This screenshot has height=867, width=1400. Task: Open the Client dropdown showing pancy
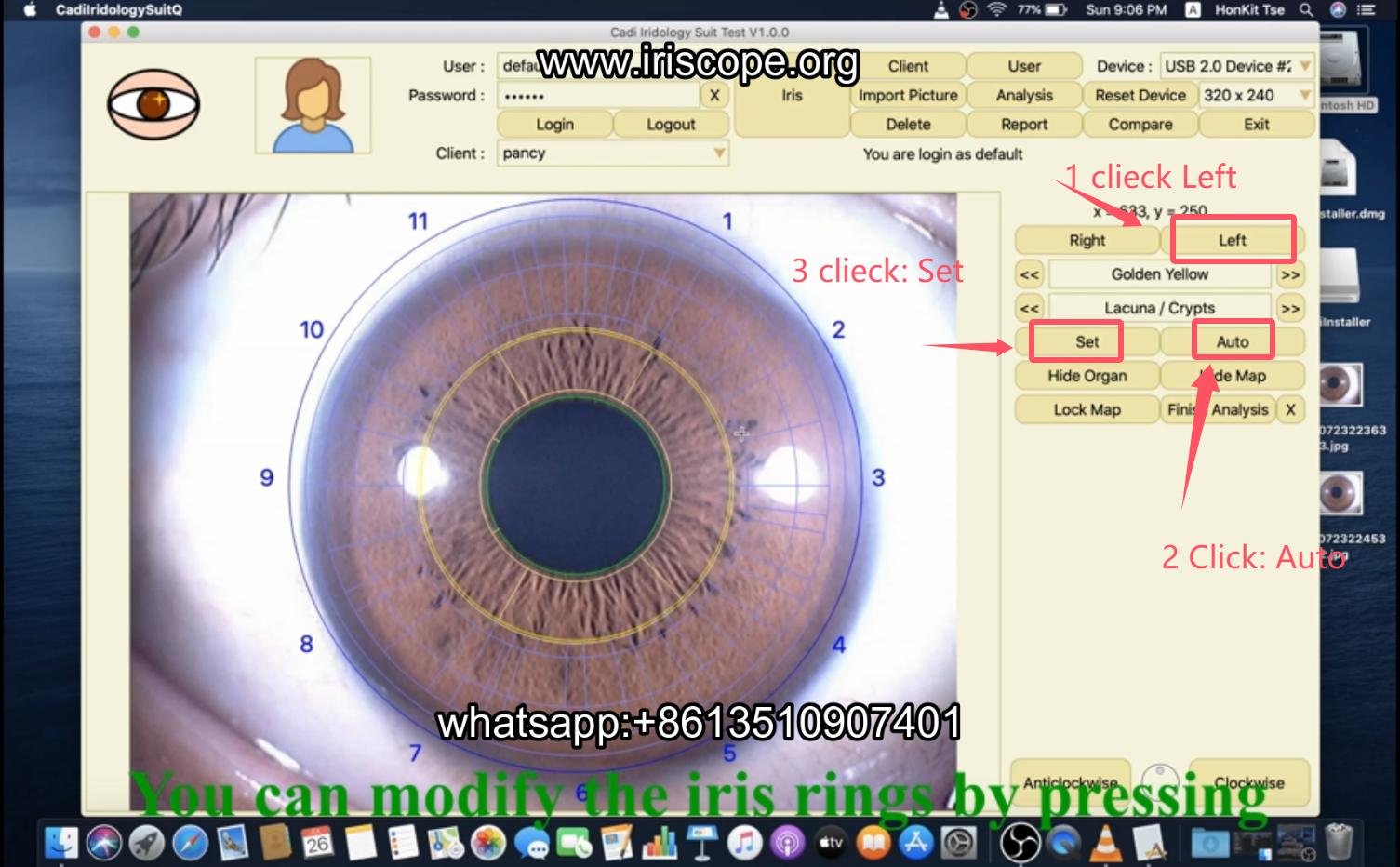click(x=613, y=153)
